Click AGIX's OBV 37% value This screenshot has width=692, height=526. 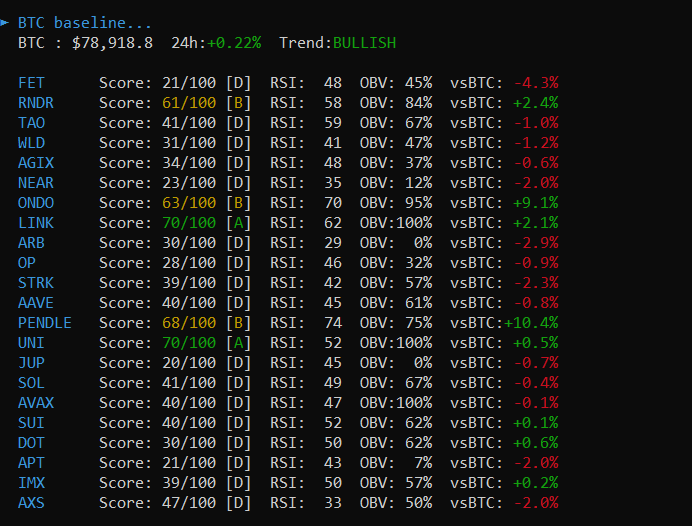[x=419, y=163]
